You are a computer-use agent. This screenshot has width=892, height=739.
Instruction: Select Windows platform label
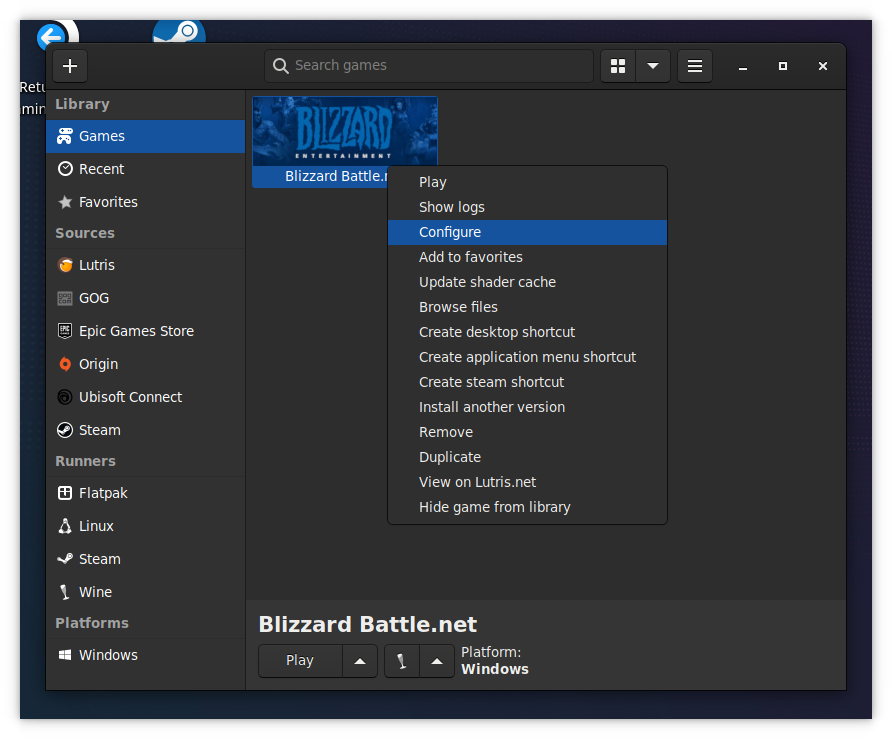(x=108, y=655)
